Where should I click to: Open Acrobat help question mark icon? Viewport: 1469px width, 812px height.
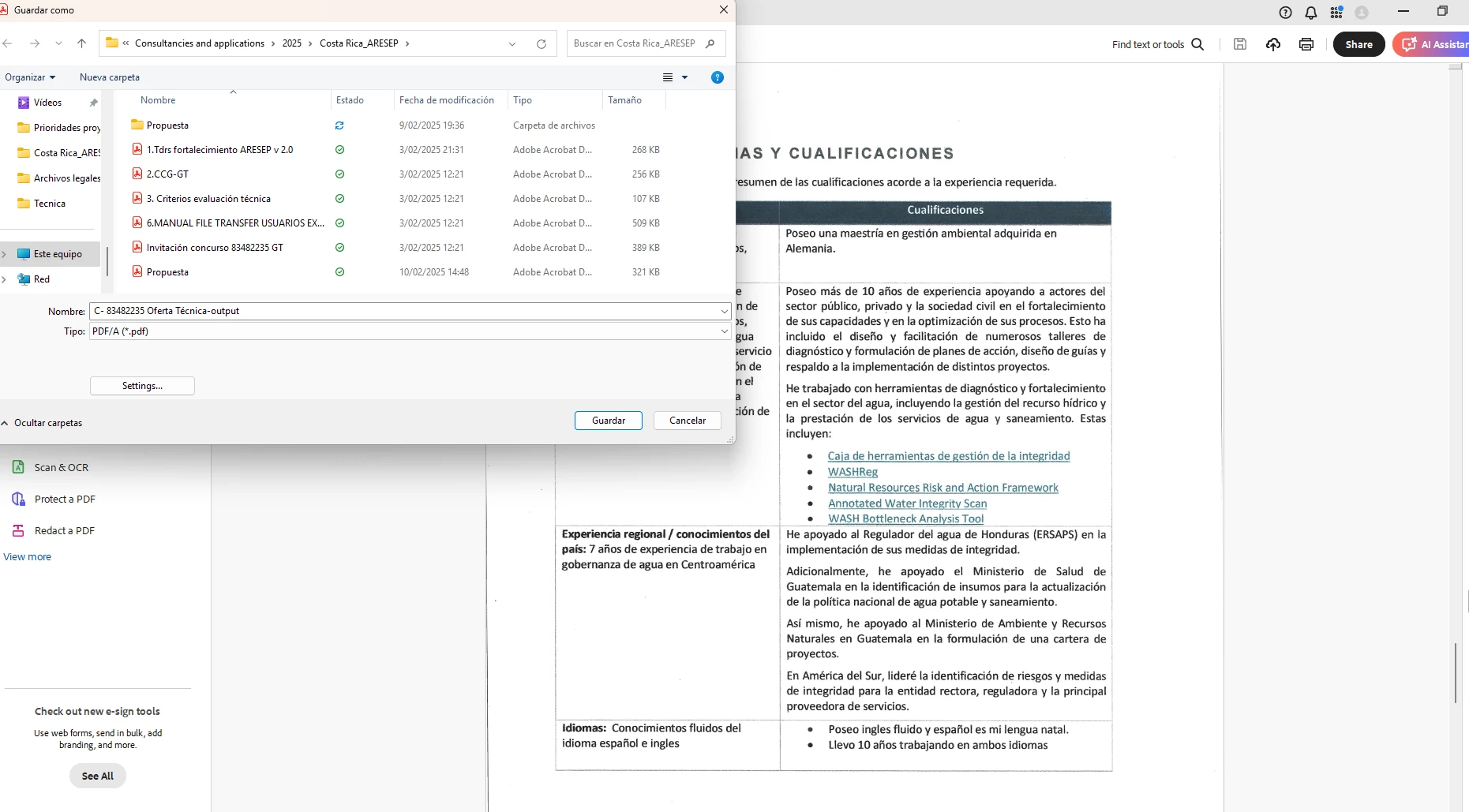click(x=1285, y=13)
